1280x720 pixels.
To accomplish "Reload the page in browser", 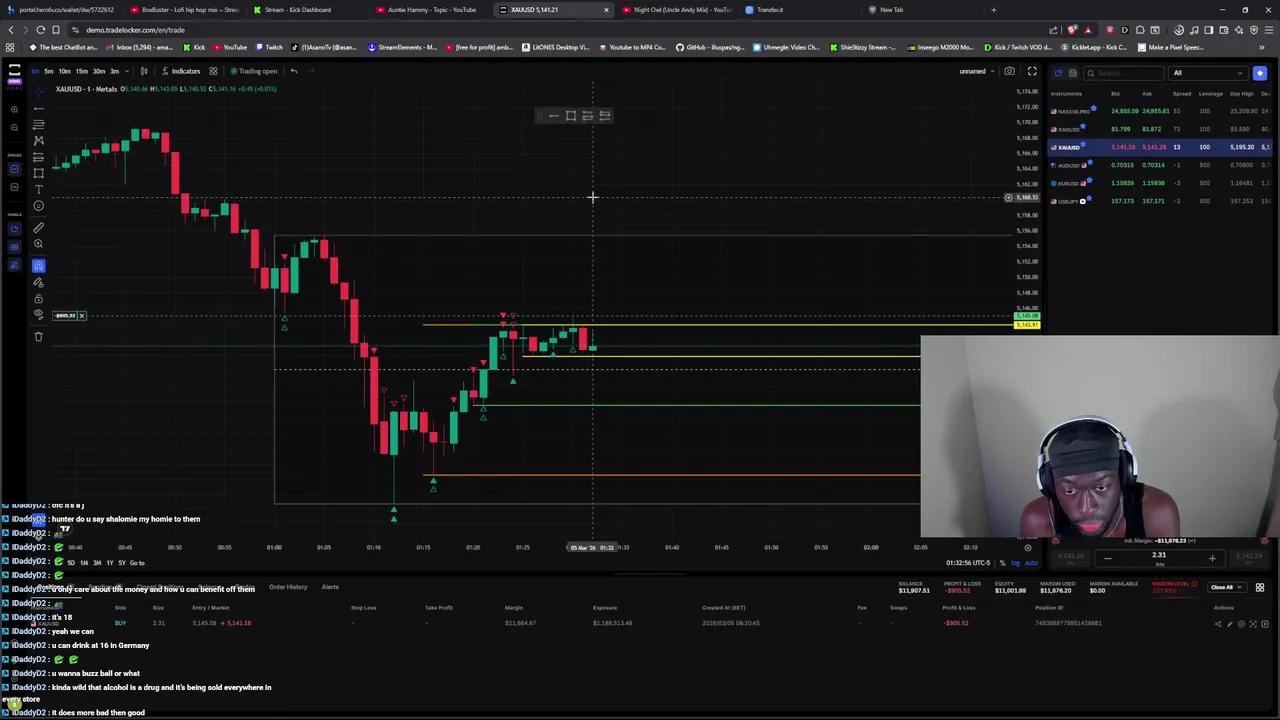I will [41, 30].
